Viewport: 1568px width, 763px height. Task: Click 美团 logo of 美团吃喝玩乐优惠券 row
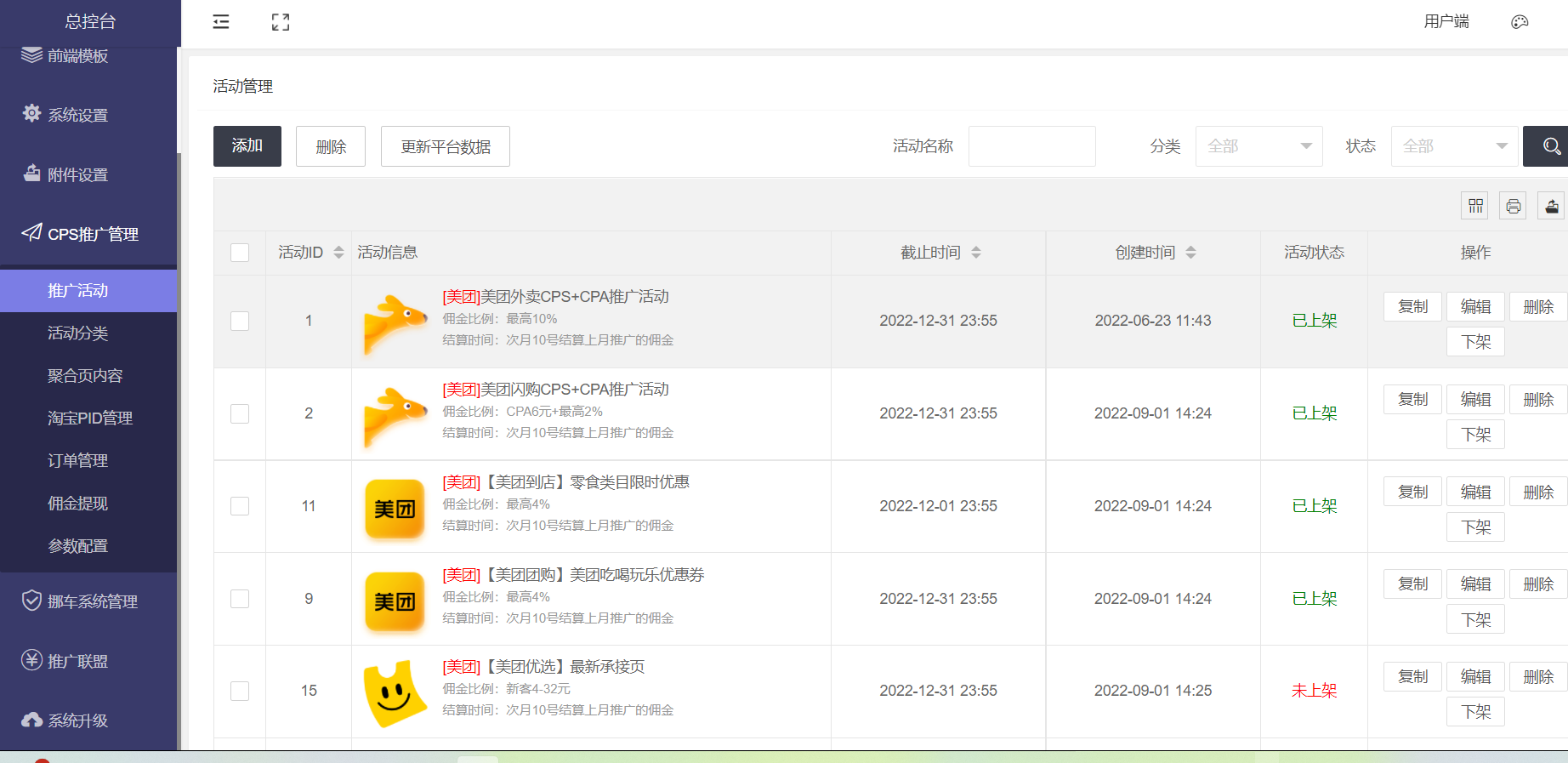point(395,601)
